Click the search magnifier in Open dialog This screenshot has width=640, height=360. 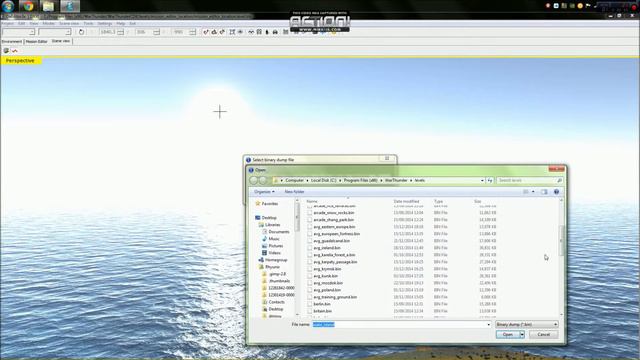click(x=560, y=180)
